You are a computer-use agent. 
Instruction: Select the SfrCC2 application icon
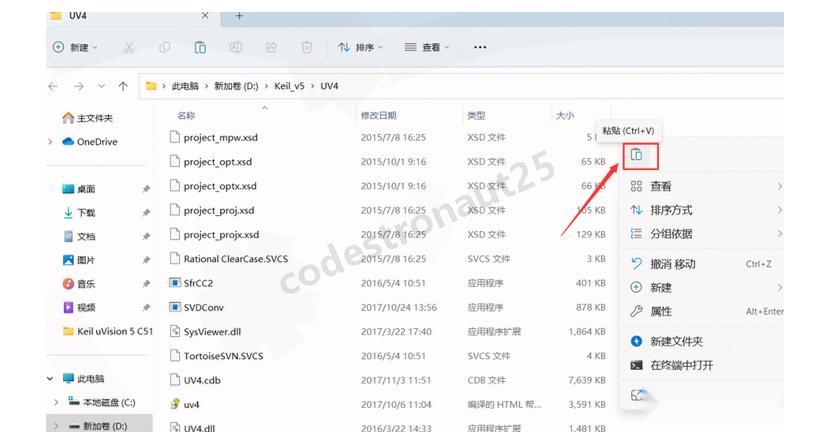point(175,283)
